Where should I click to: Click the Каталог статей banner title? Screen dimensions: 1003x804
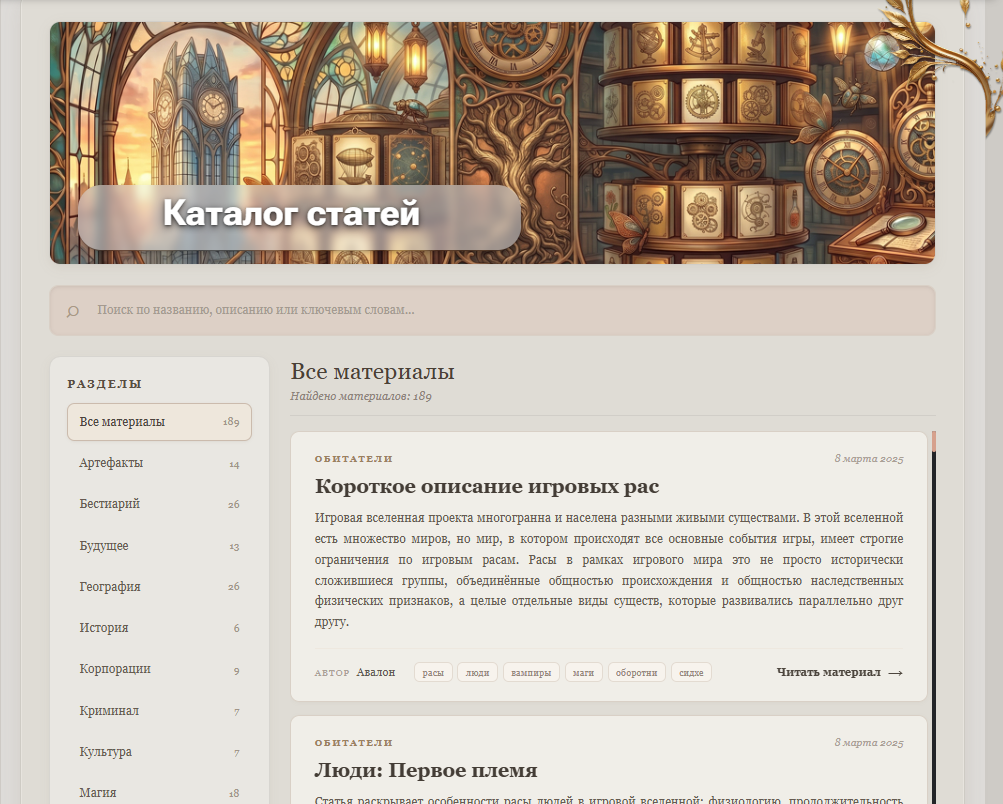[x=291, y=213]
